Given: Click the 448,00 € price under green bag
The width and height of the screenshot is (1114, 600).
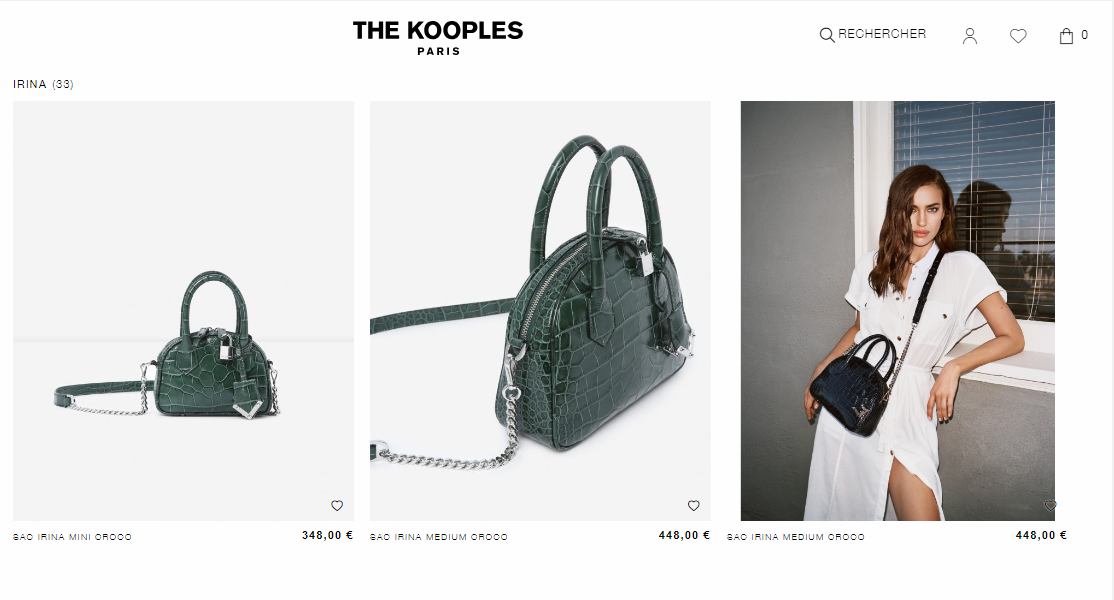Looking at the screenshot, I should pyautogui.click(x=684, y=535).
